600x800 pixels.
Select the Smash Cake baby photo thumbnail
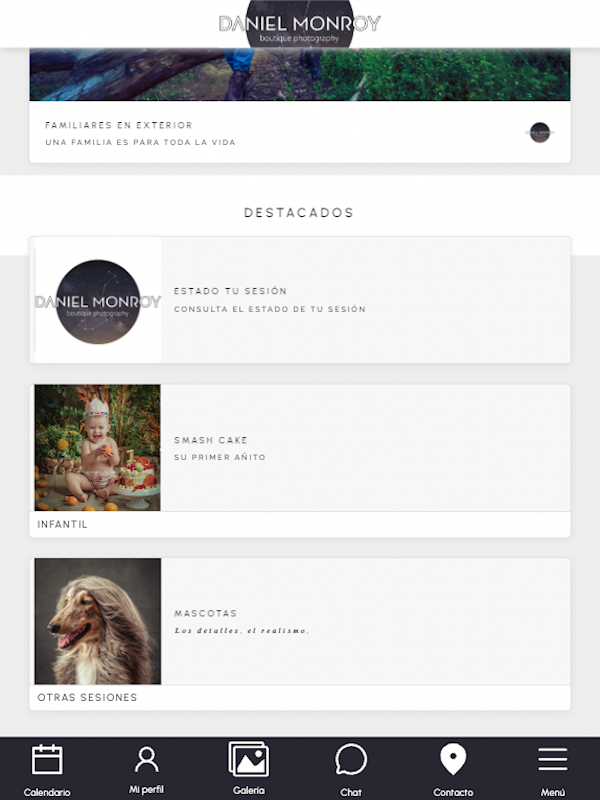(97, 447)
